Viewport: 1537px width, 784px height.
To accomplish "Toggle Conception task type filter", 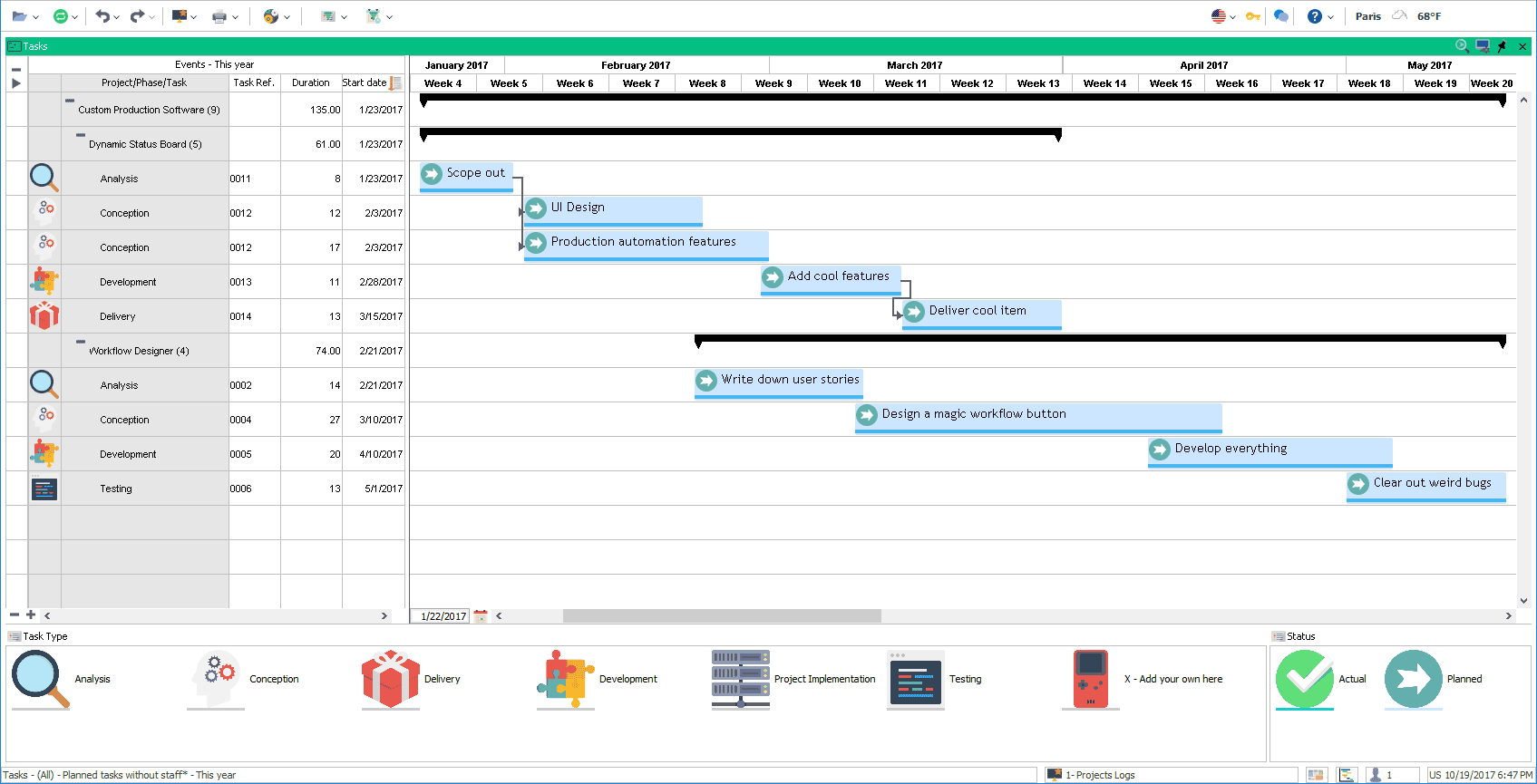I will (216, 679).
